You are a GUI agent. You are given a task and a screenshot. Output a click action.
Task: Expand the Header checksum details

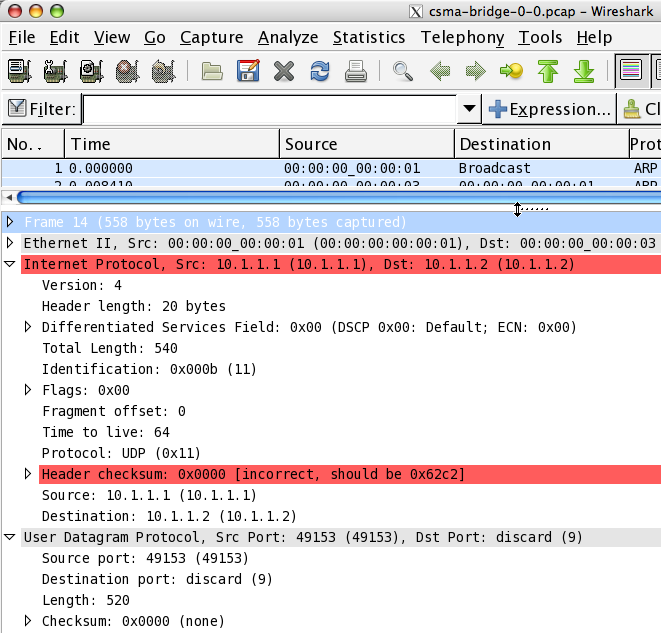click(x=28, y=474)
